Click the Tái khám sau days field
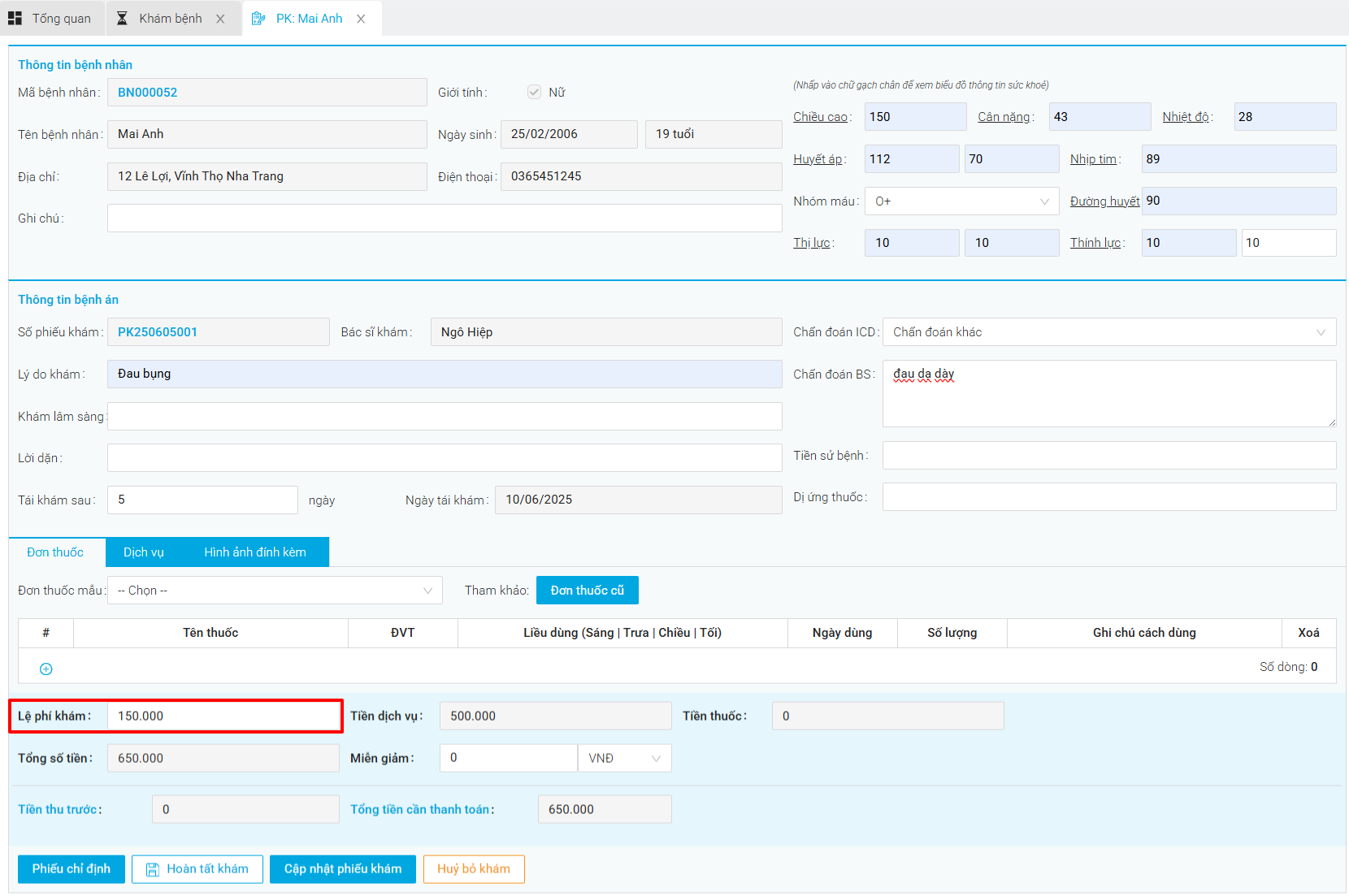 click(x=202, y=500)
